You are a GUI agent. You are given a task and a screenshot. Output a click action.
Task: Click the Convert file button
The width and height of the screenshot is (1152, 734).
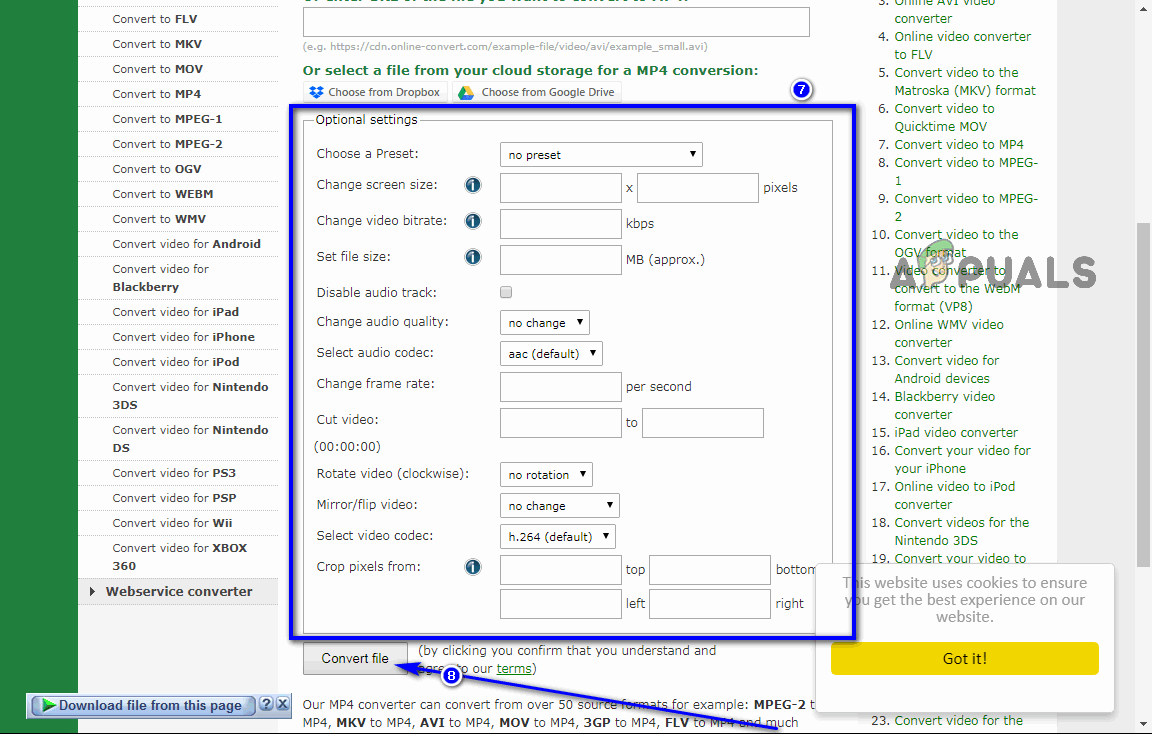355,658
